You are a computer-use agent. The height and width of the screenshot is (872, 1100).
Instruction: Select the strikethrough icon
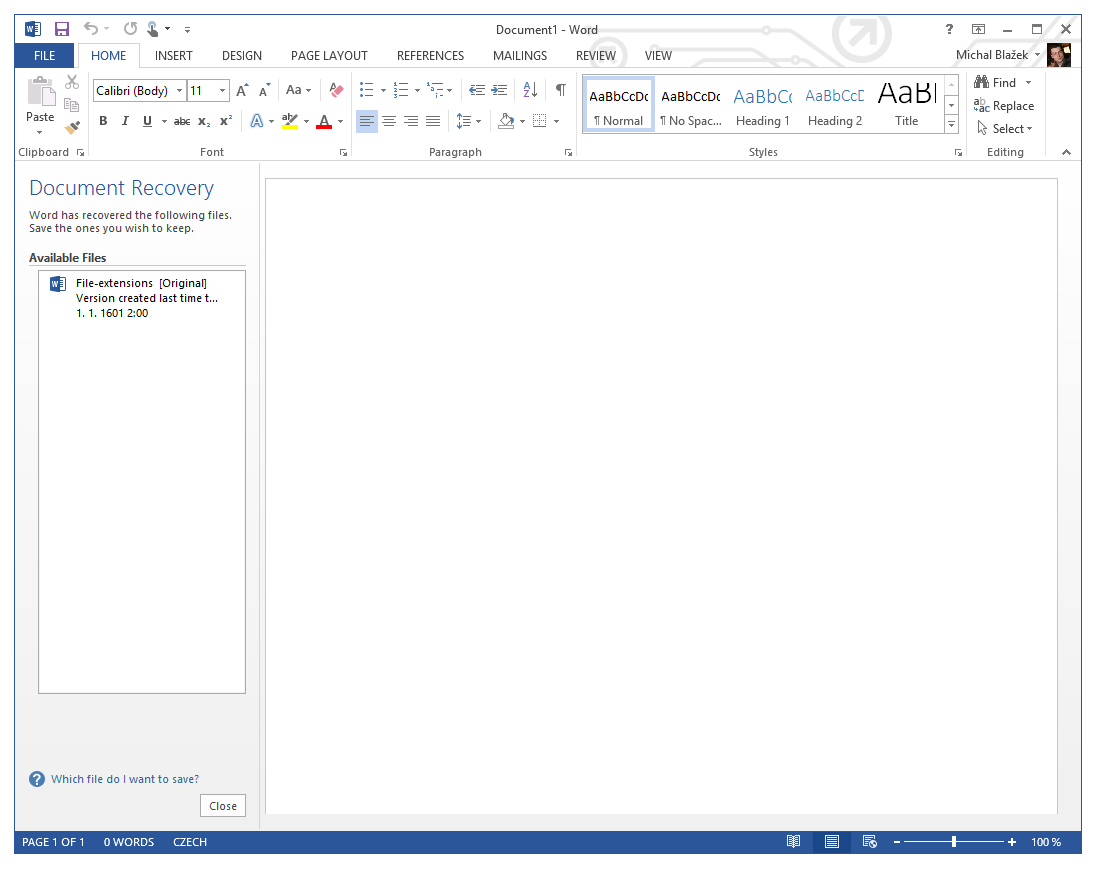pyautogui.click(x=182, y=120)
